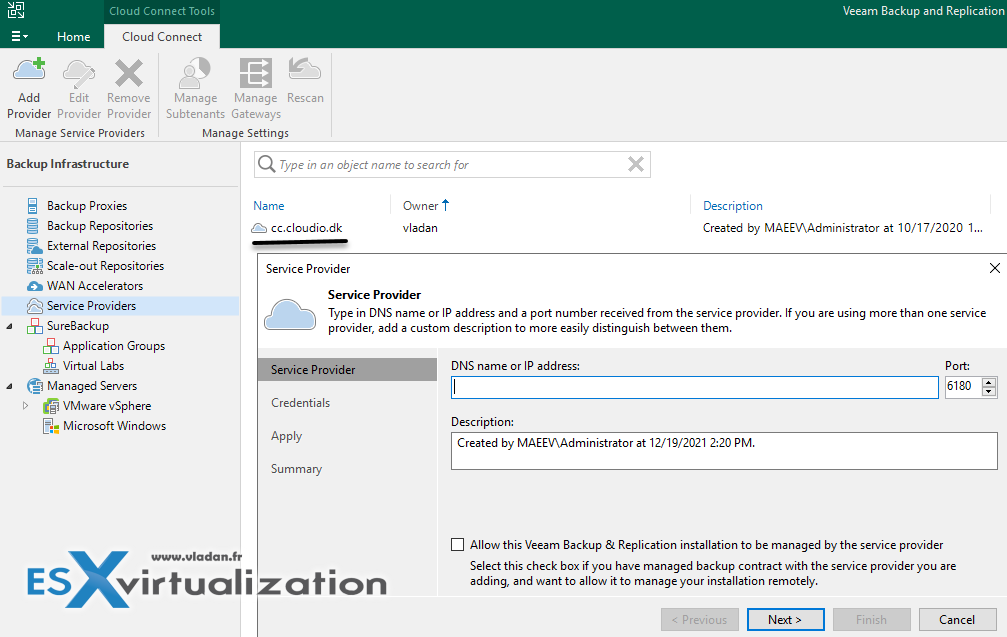The image size is (1007, 637).
Task: Click the VMware vSphere tree icon
Action: pos(51,406)
